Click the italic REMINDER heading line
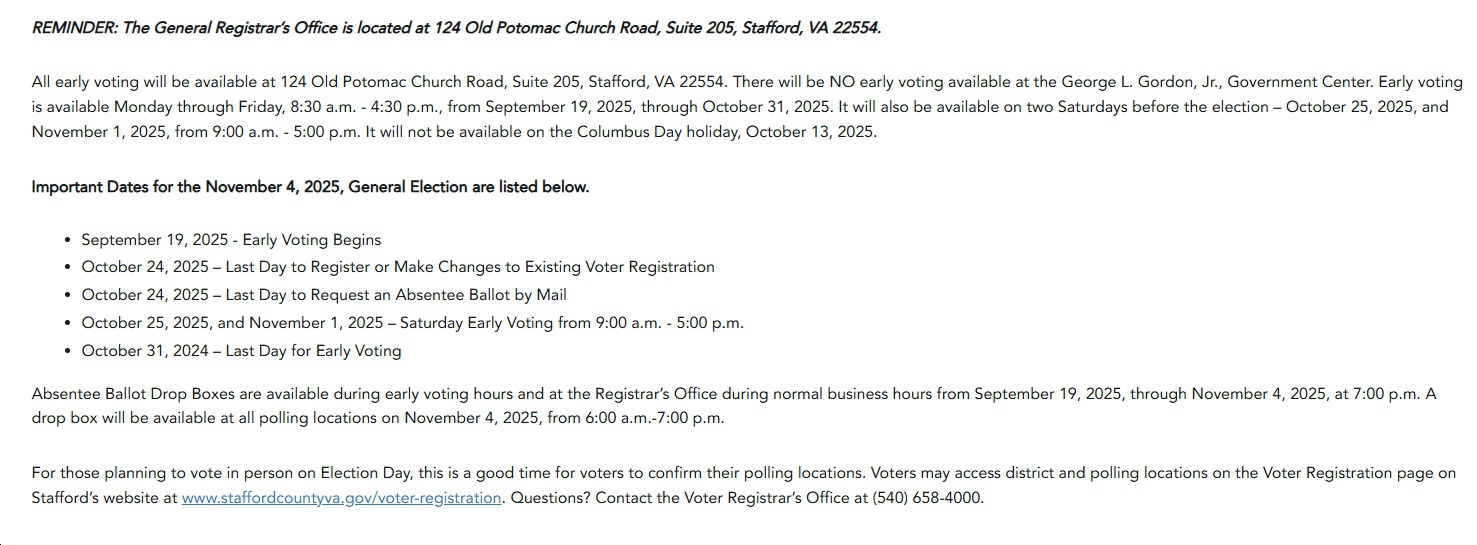This screenshot has width=1477, height=545. click(x=456, y=28)
